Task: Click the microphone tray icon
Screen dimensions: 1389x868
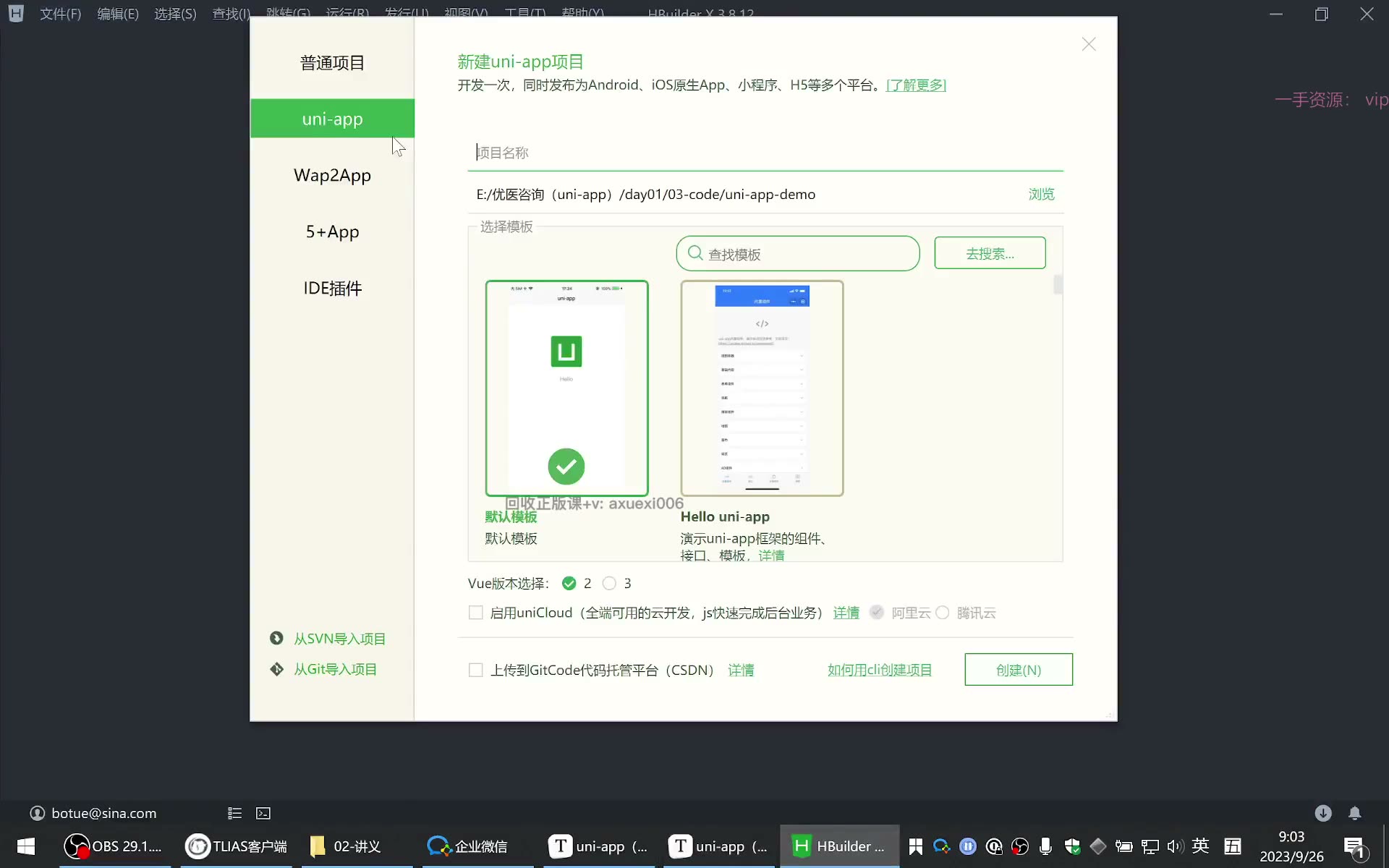Action: pos(1045,846)
